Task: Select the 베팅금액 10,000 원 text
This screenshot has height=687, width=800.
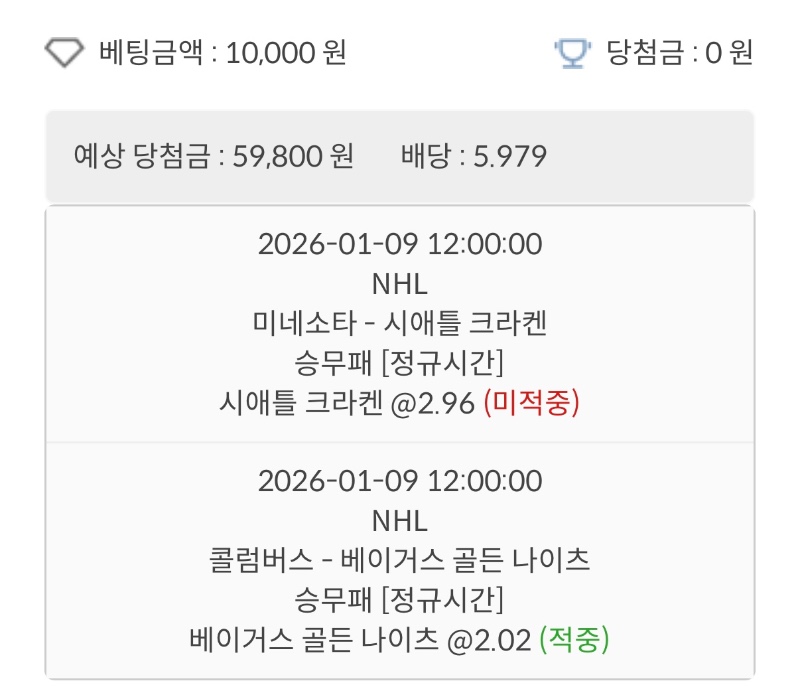Action: click(x=222, y=52)
